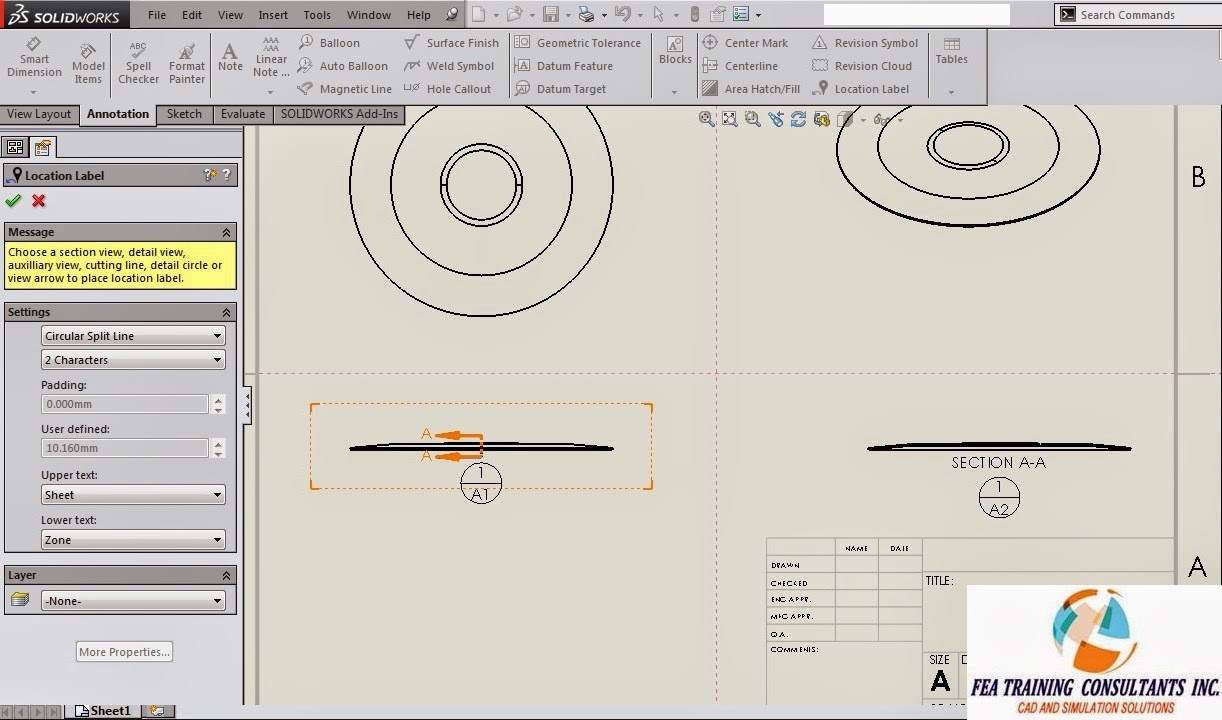Open the Spell Checker tool
This screenshot has width=1222, height=720.
[x=138, y=58]
